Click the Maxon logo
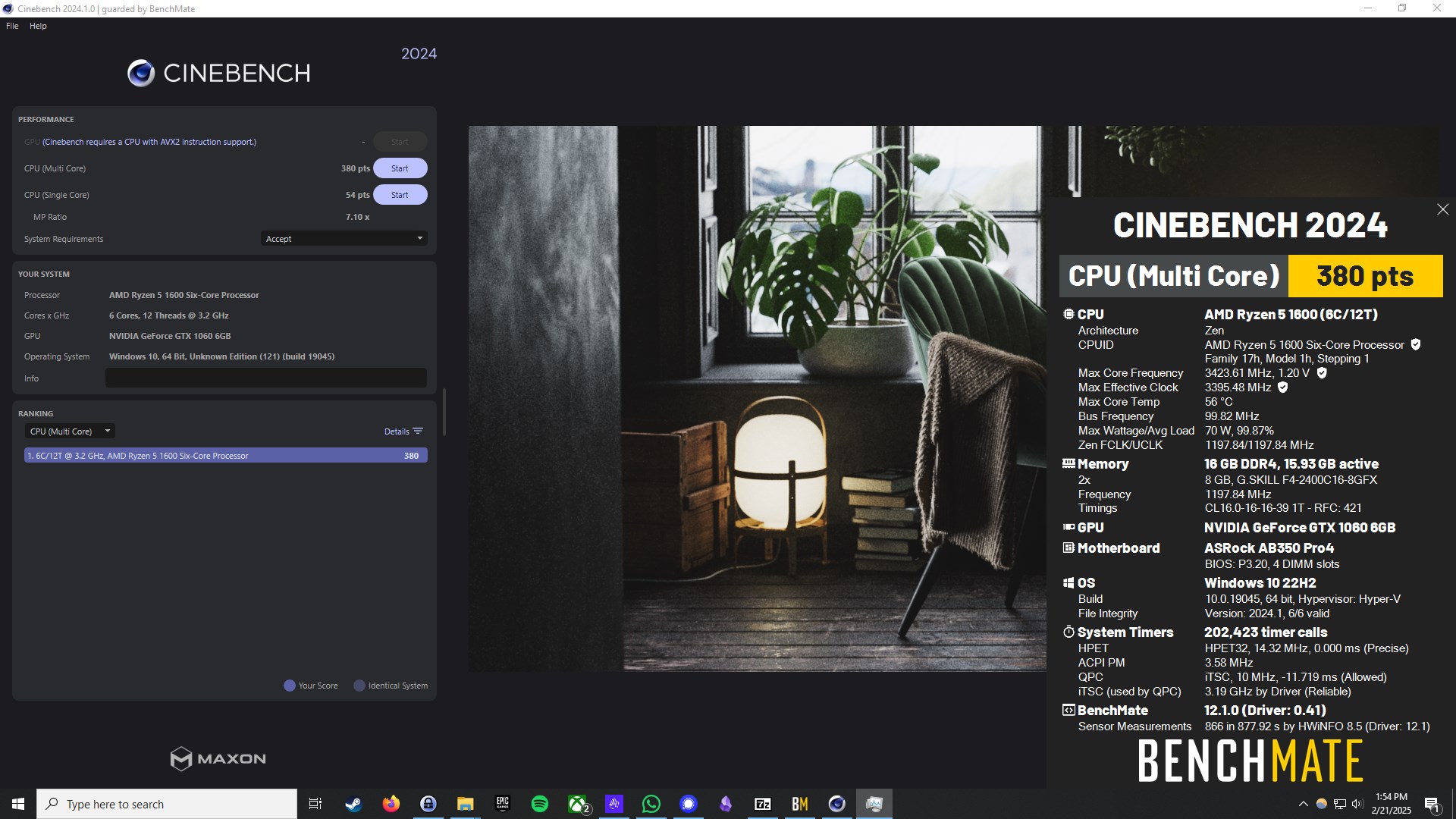This screenshot has width=1456, height=819. (218, 758)
